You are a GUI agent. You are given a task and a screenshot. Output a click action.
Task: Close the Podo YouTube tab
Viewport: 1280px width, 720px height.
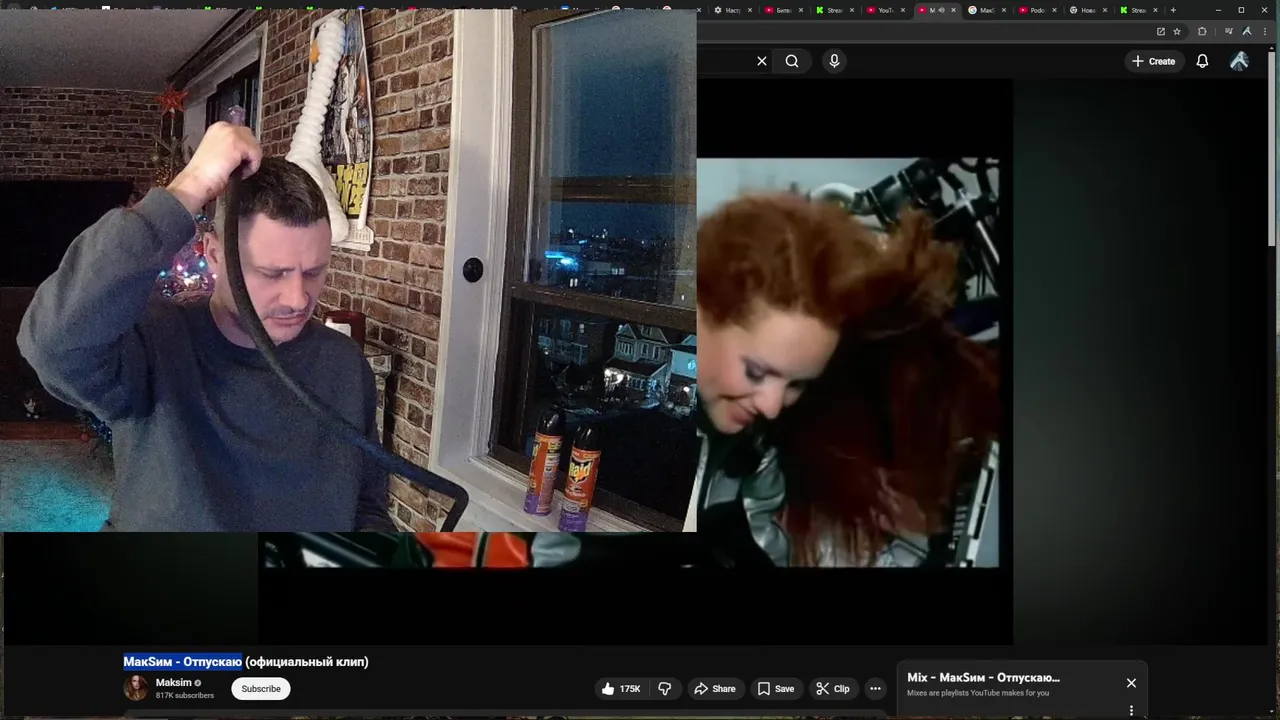[x=1054, y=10]
